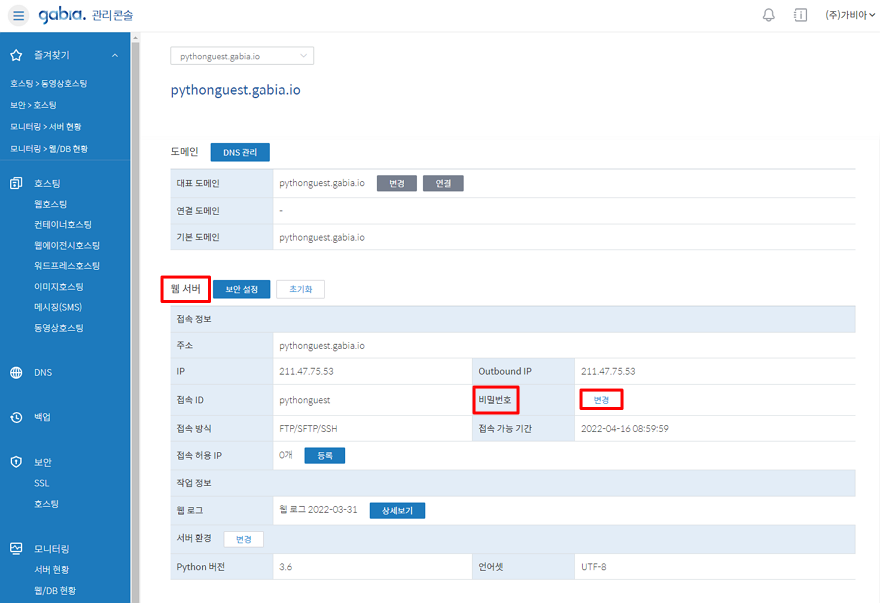Select 웹에이전시호스팅 in sidebar
This screenshot has width=880, height=603.
click(67, 245)
